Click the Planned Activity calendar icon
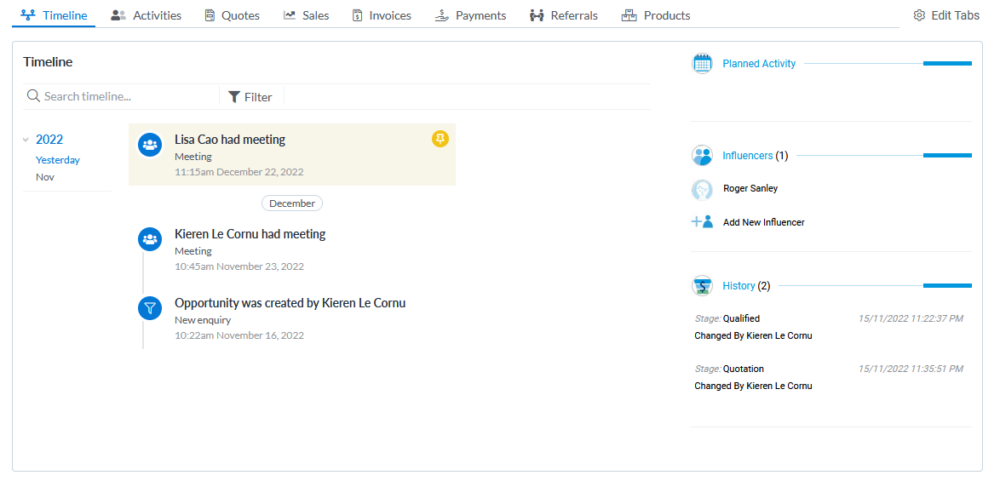 coord(702,63)
